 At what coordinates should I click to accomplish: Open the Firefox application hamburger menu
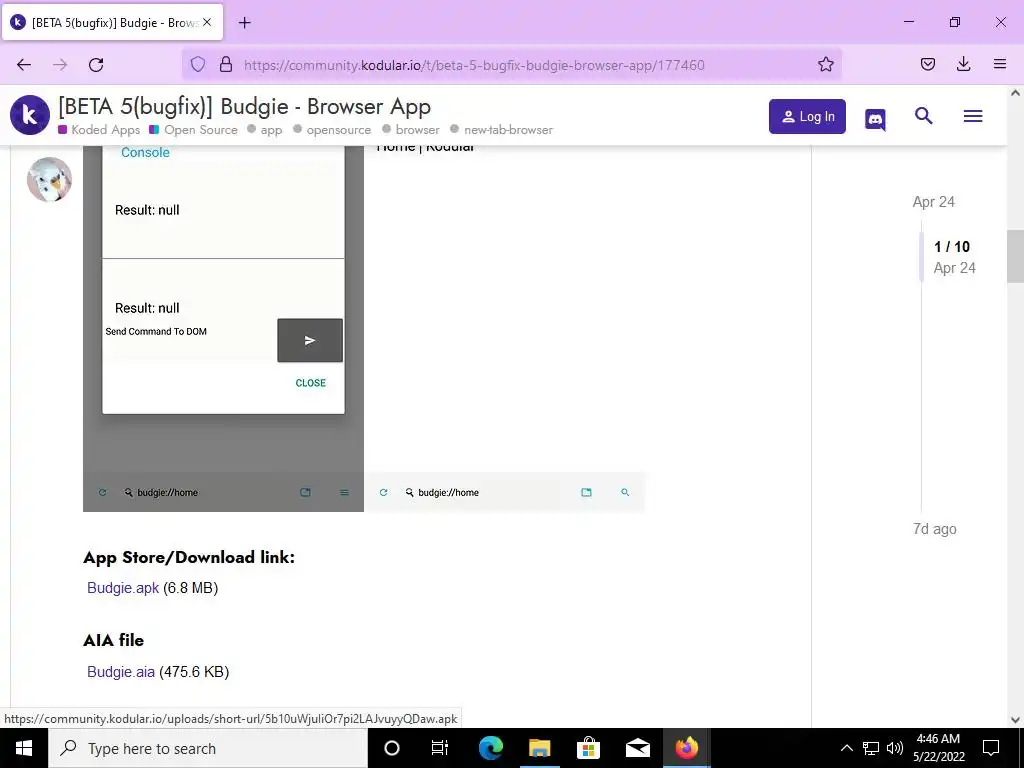click(x=1000, y=64)
